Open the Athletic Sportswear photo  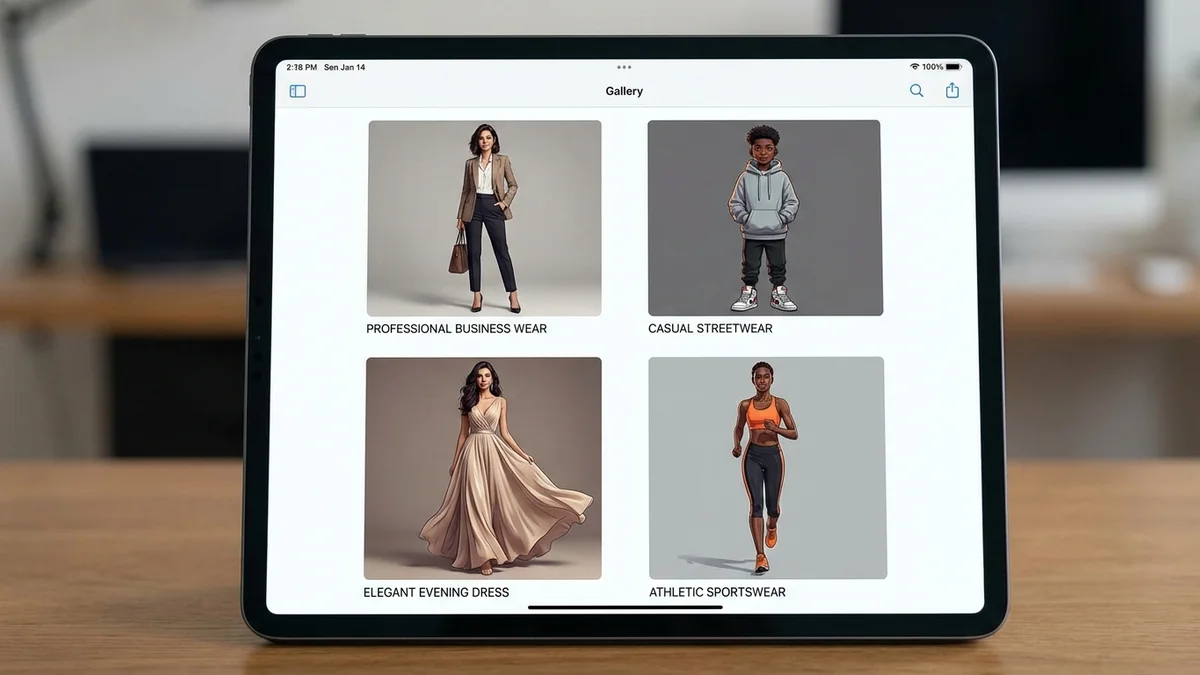pyautogui.click(x=765, y=466)
